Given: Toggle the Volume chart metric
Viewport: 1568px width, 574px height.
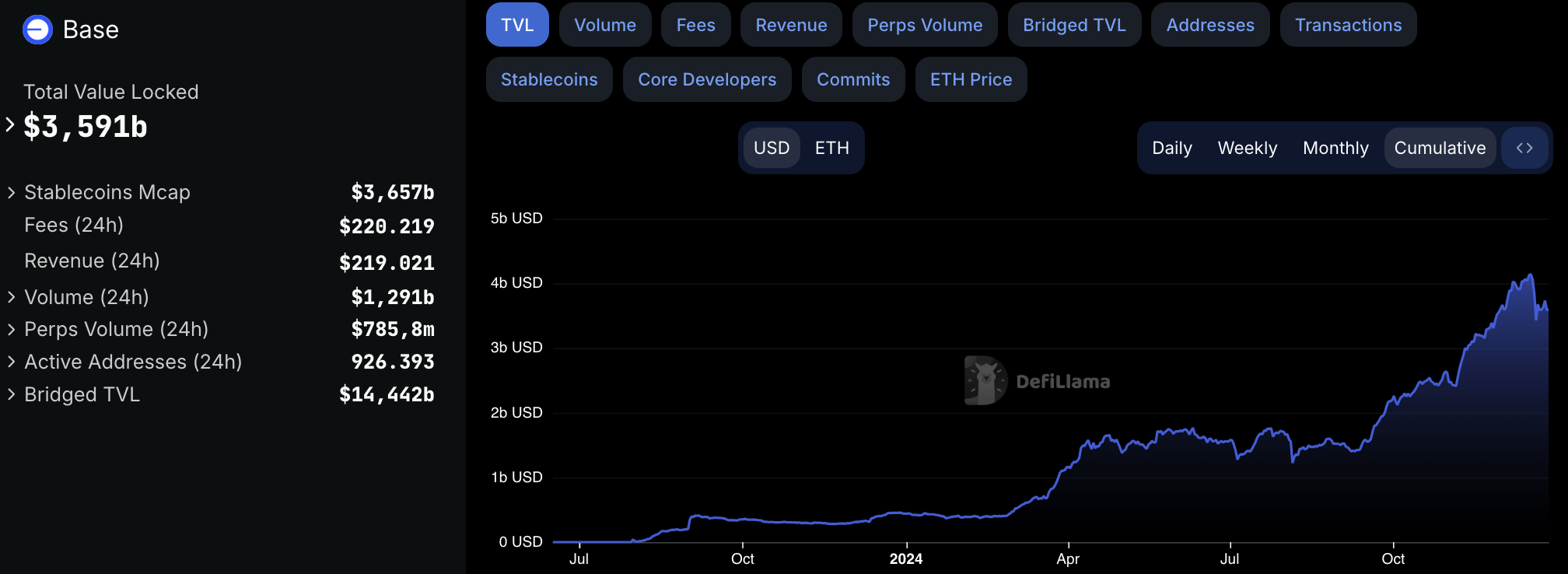Looking at the screenshot, I should click(x=605, y=25).
